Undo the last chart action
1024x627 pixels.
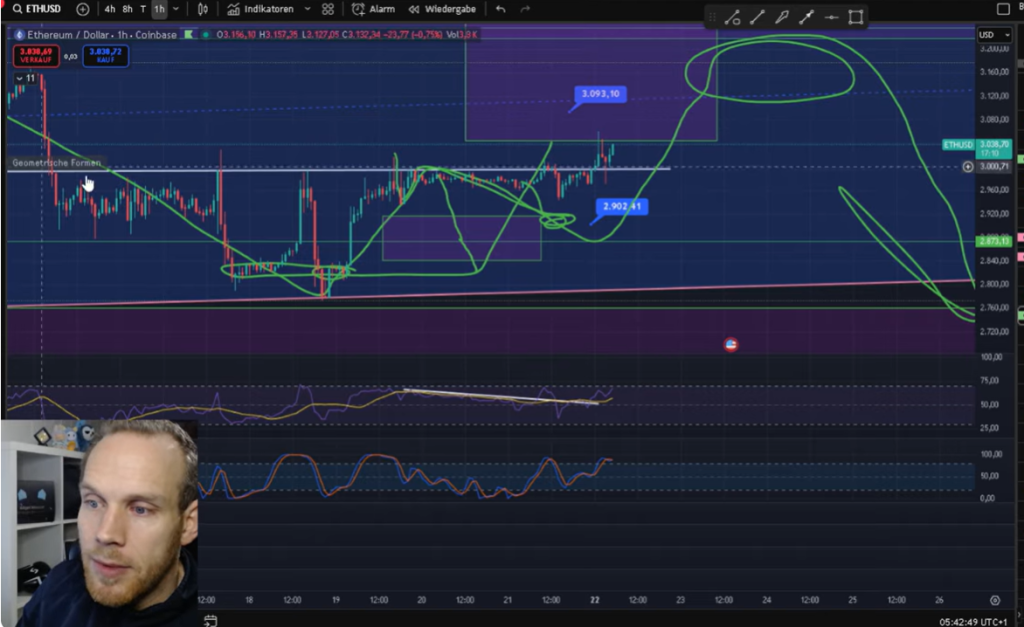pyautogui.click(x=501, y=9)
